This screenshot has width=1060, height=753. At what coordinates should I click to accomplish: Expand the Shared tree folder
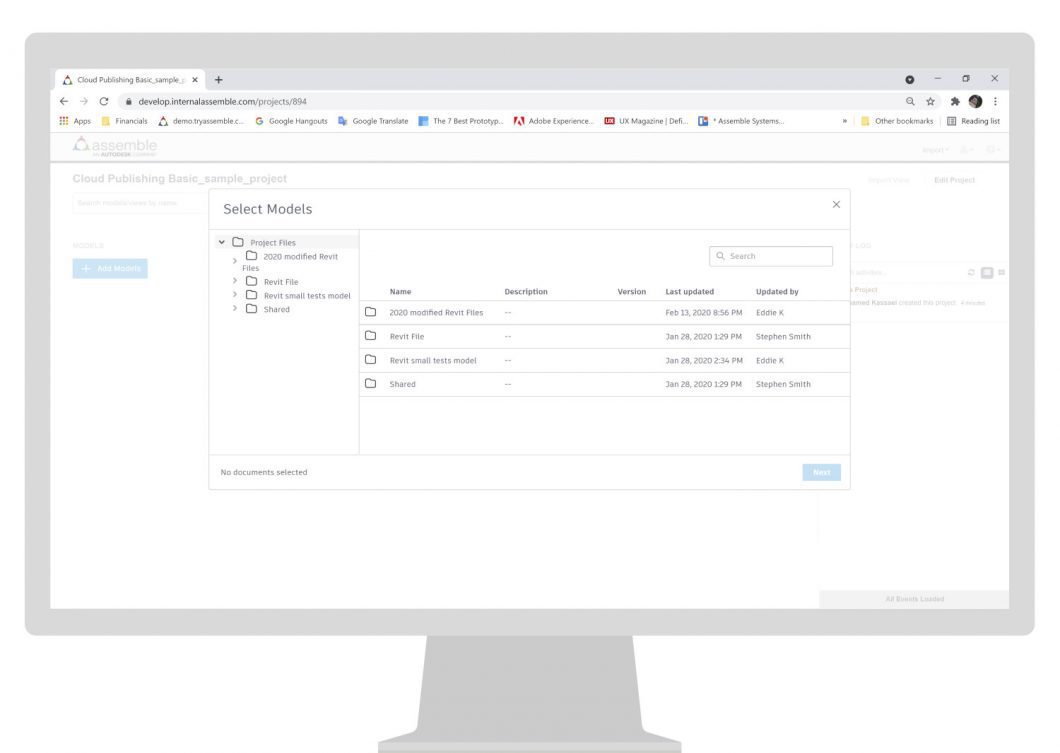[235, 308]
